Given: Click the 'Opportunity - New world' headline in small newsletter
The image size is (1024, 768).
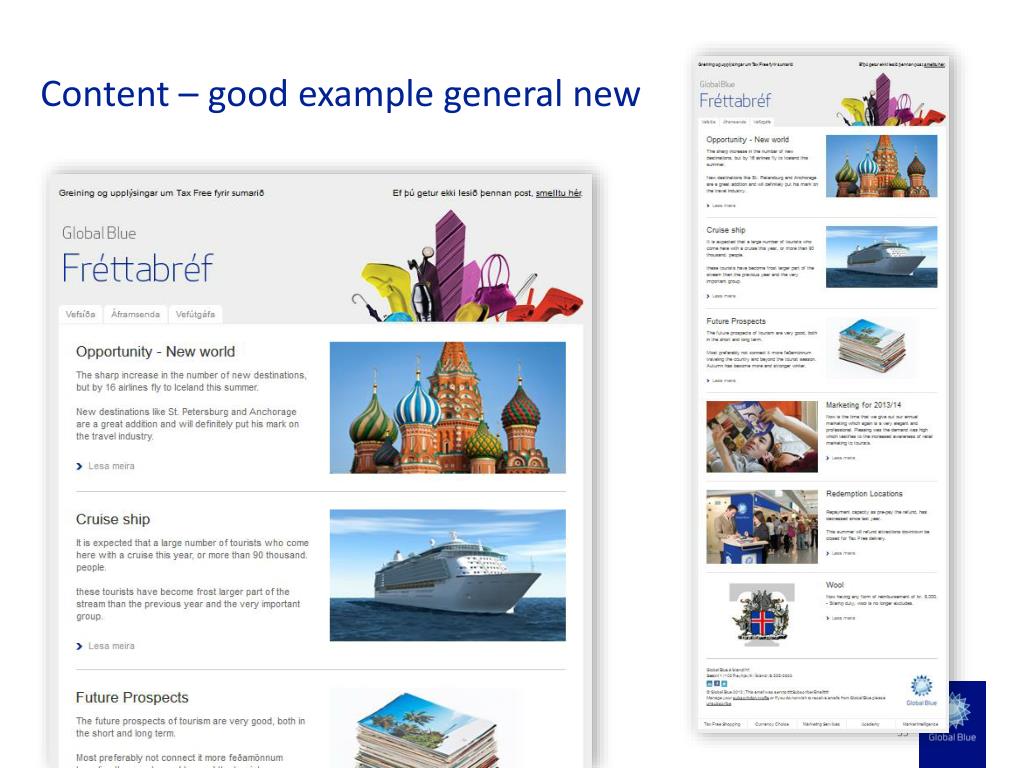Looking at the screenshot, I should (747, 140).
